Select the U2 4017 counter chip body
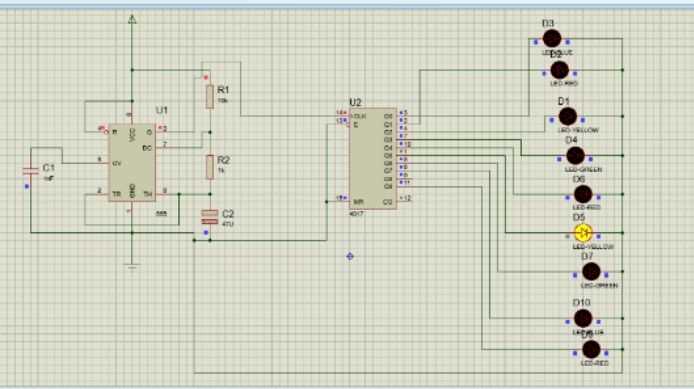Image resolution: width=694 pixels, height=389 pixels. click(373, 158)
